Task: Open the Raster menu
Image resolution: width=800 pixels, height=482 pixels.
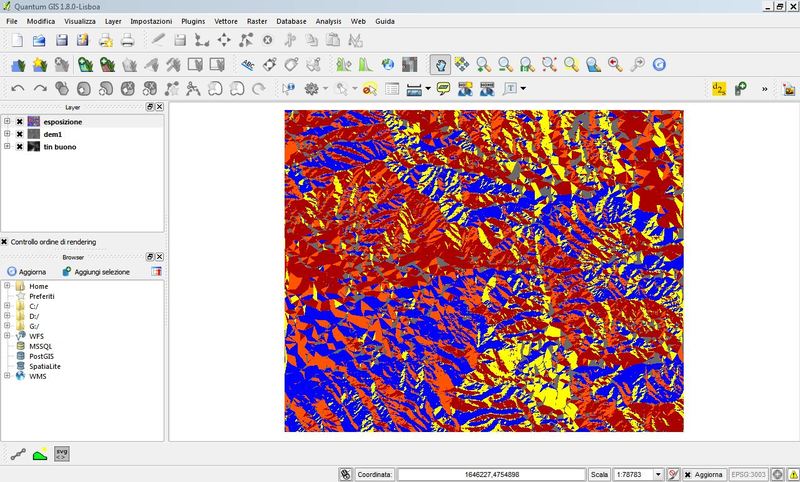Action: 256,21
